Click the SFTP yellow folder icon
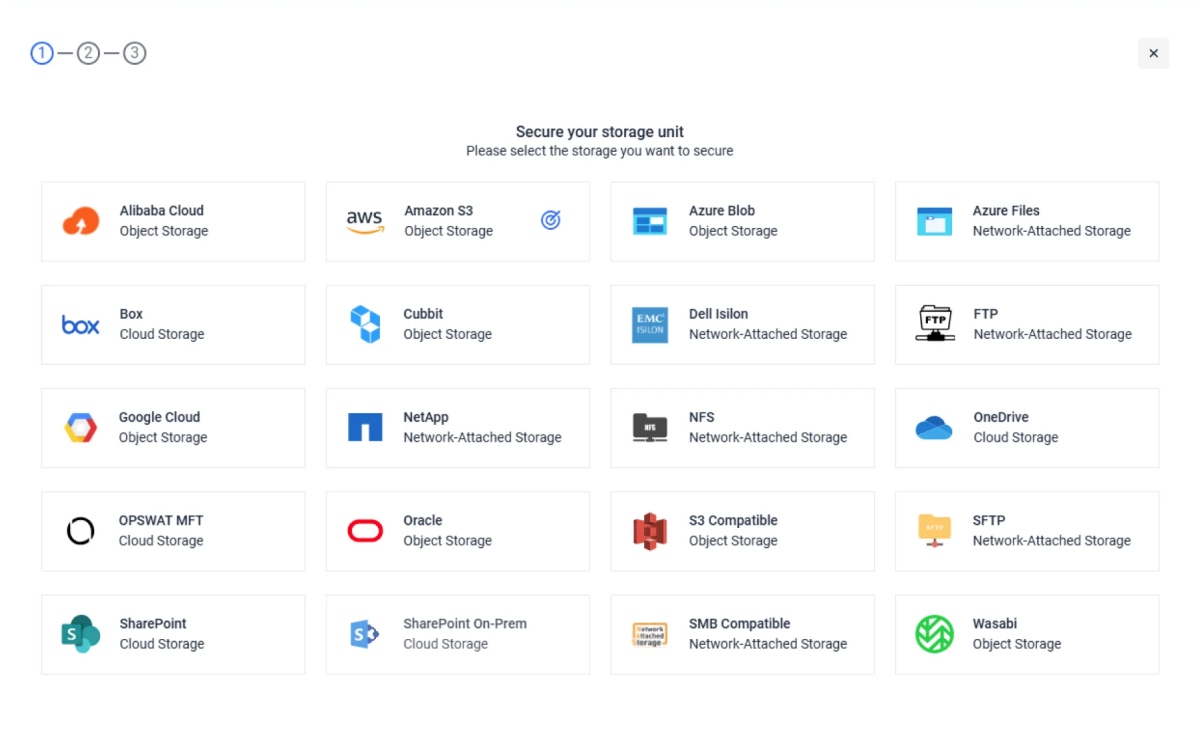1200x750 pixels. click(935, 530)
